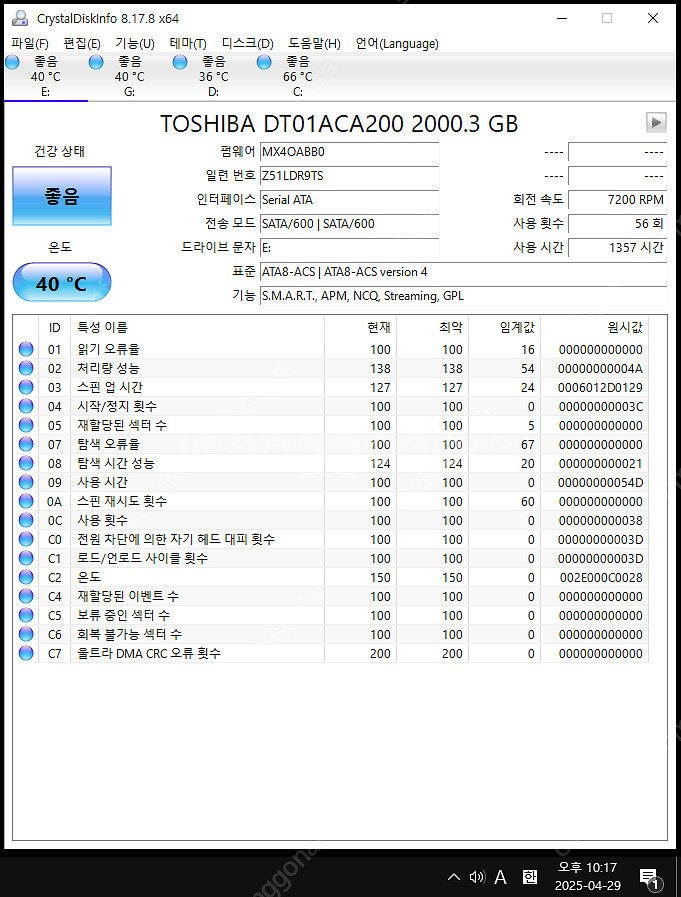The image size is (681, 897).
Task: Click the IME A input mode indicator
Action: tap(500, 876)
